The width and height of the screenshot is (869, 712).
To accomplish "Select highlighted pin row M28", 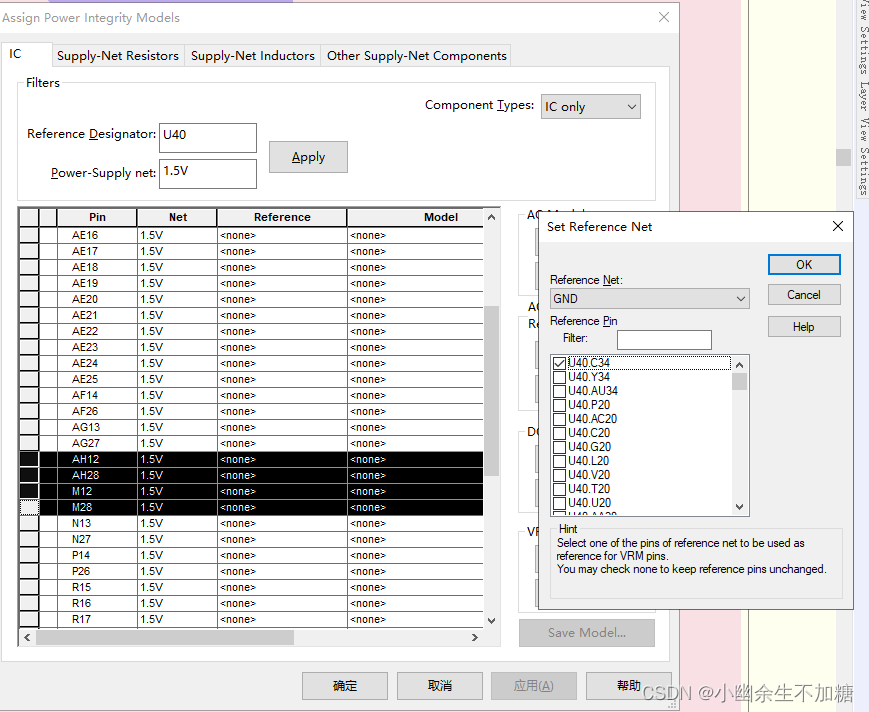I will 251,508.
